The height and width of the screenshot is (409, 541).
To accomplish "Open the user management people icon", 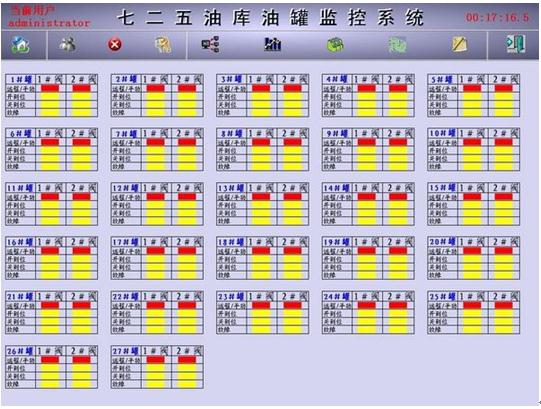I will pos(67,44).
